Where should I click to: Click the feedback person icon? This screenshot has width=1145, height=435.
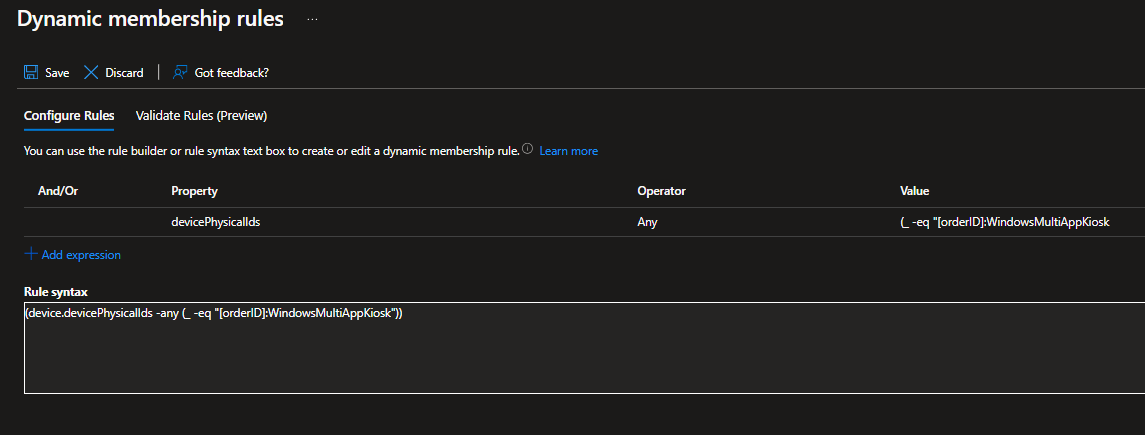click(x=180, y=73)
